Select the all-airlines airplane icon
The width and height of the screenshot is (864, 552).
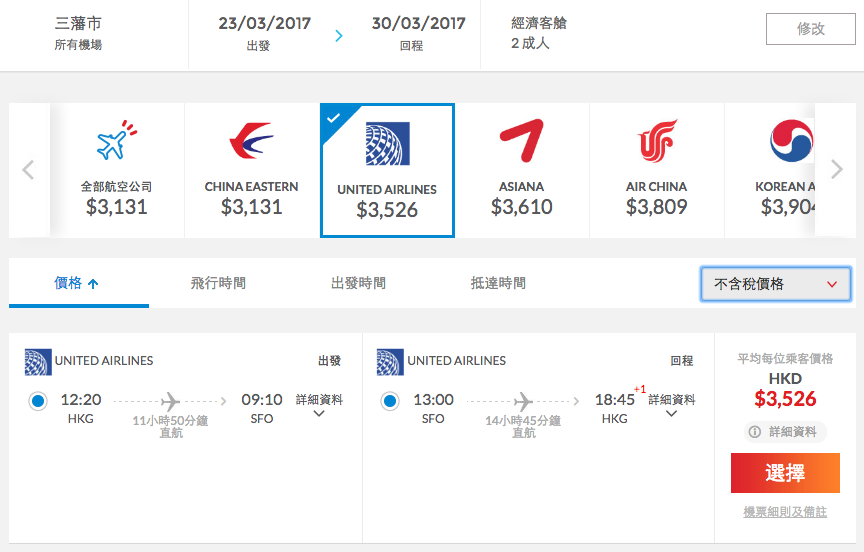pos(117,140)
